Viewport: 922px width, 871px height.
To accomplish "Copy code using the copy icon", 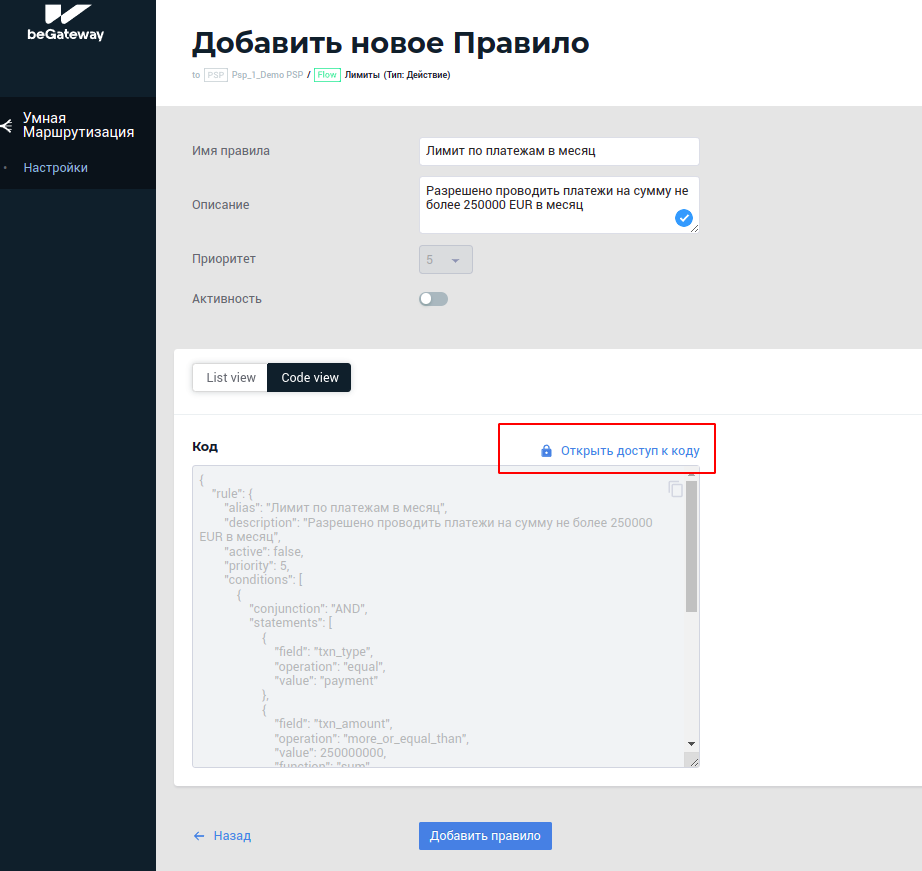I will click(x=676, y=489).
